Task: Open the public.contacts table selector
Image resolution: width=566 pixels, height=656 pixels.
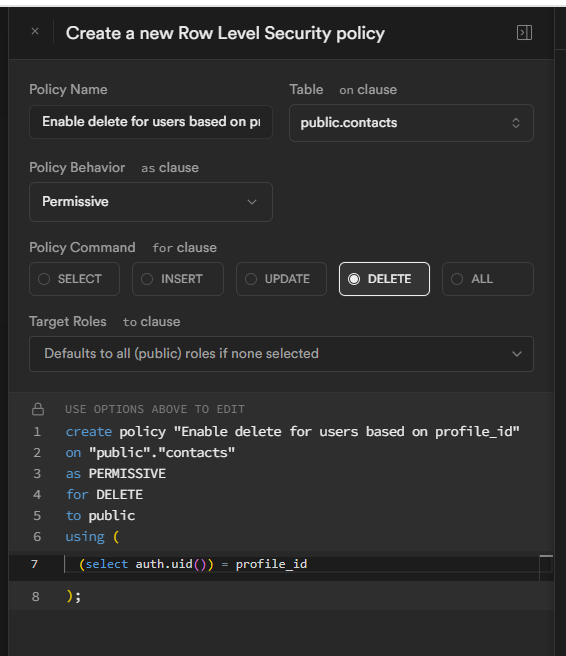Action: pyautogui.click(x=411, y=123)
